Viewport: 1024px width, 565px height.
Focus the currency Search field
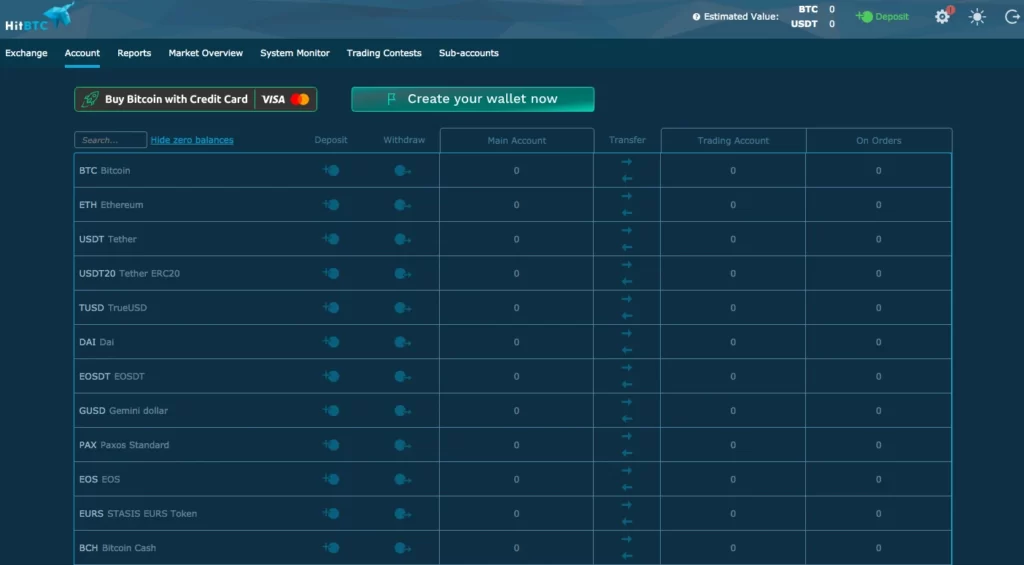[110, 140]
